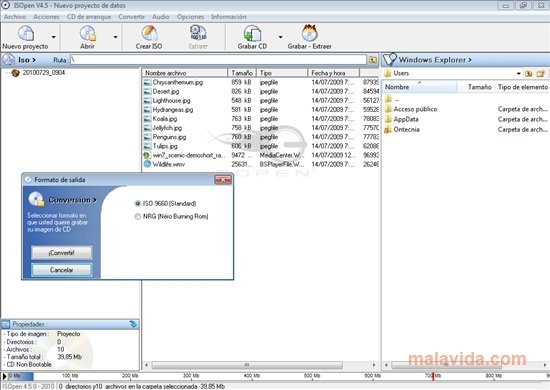Screen dimensions: 550x390
Task: Expand the Windows Explorer > header
Action: pos(435,60)
